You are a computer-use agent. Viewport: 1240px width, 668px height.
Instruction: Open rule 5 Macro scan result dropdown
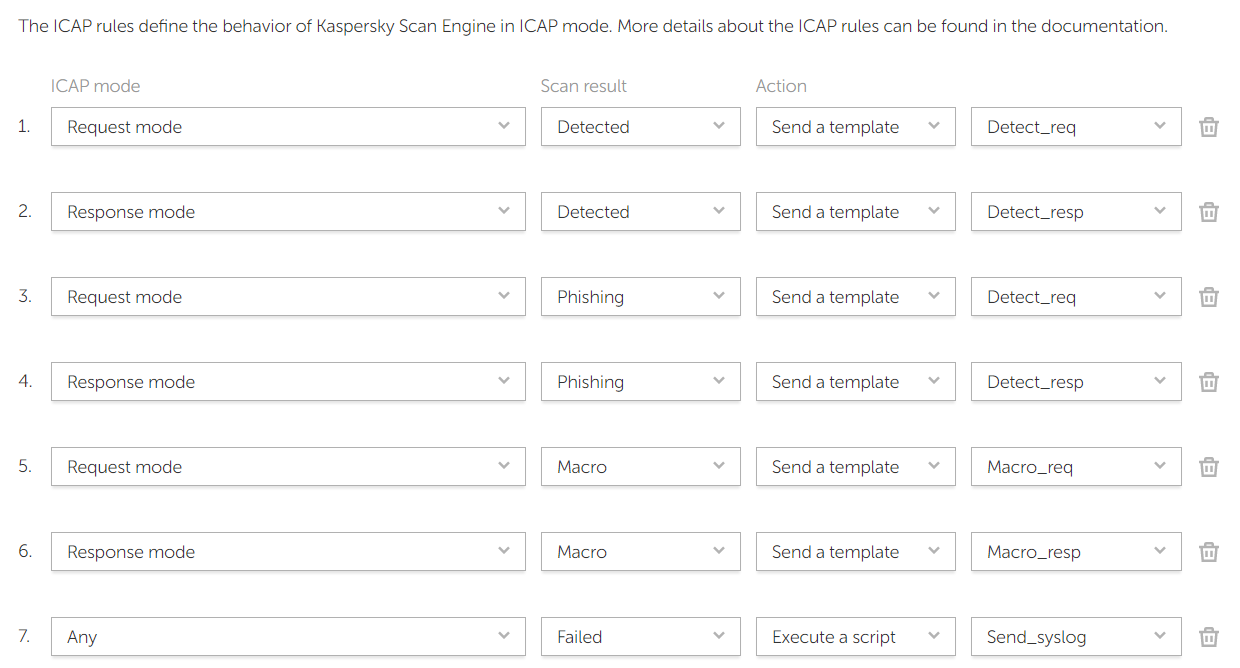coord(640,467)
